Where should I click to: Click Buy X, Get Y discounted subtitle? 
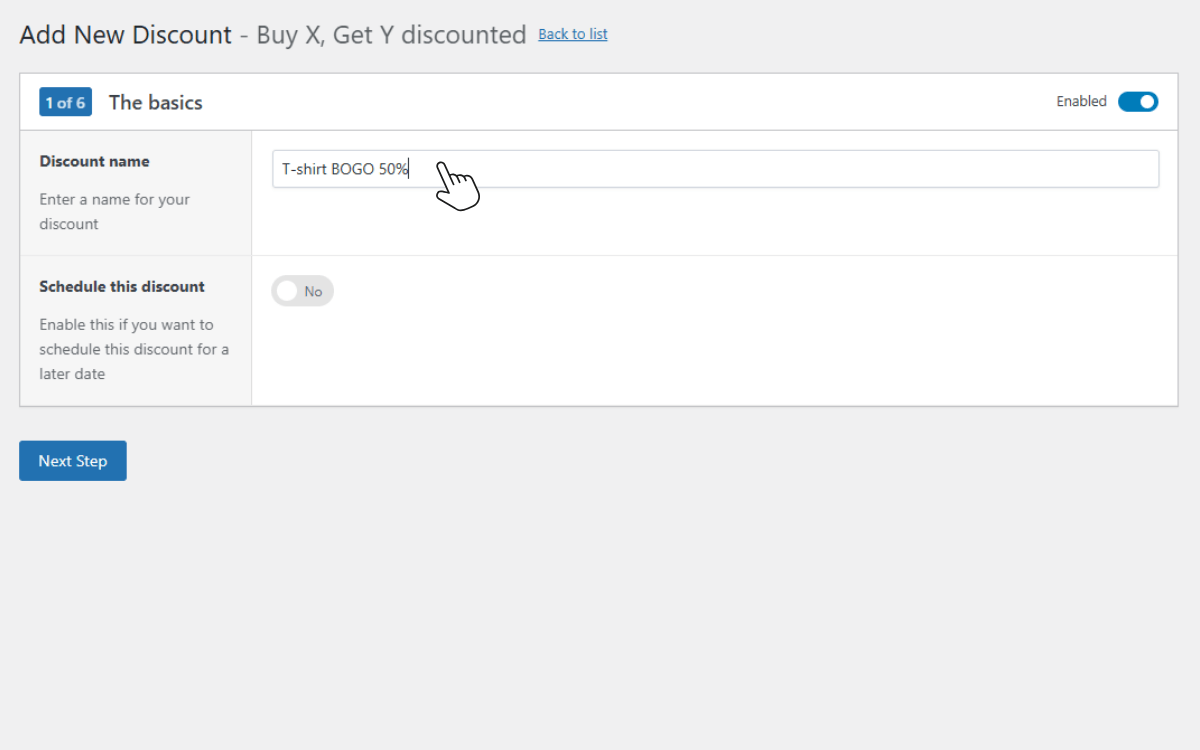click(391, 35)
